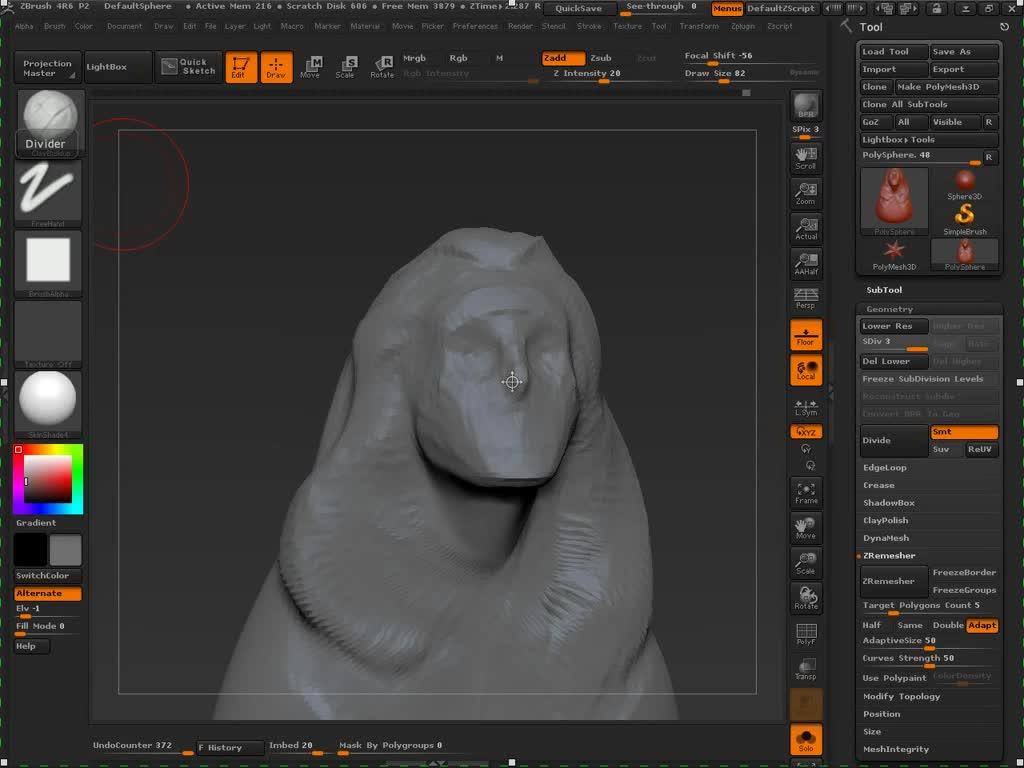Open the Preferences menu
1024x768 pixels.
click(475, 26)
